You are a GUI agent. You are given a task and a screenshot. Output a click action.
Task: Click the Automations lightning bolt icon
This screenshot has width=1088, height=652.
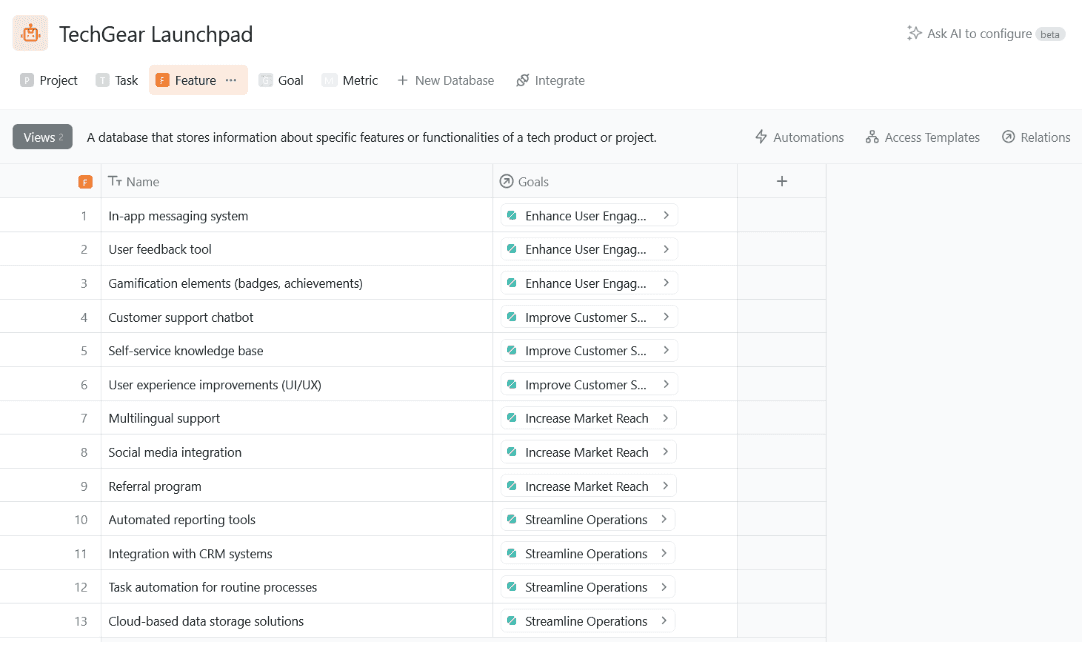point(761,137)
